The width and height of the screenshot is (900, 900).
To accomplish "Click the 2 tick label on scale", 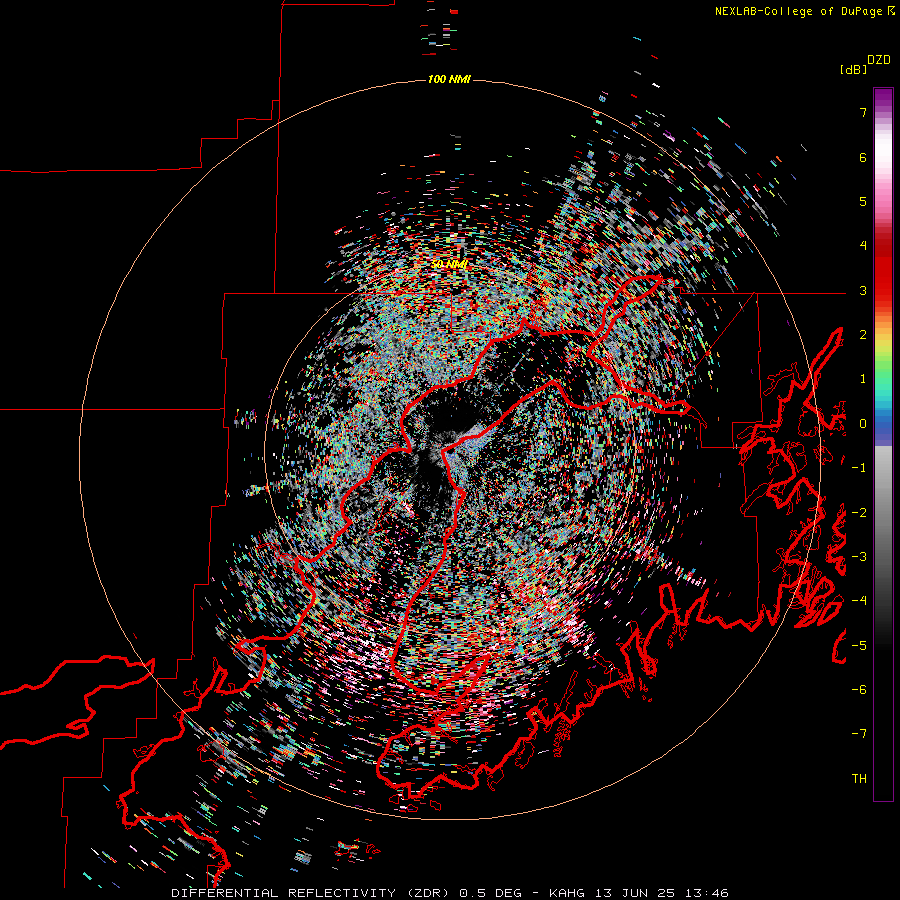I will pos(863,335).
